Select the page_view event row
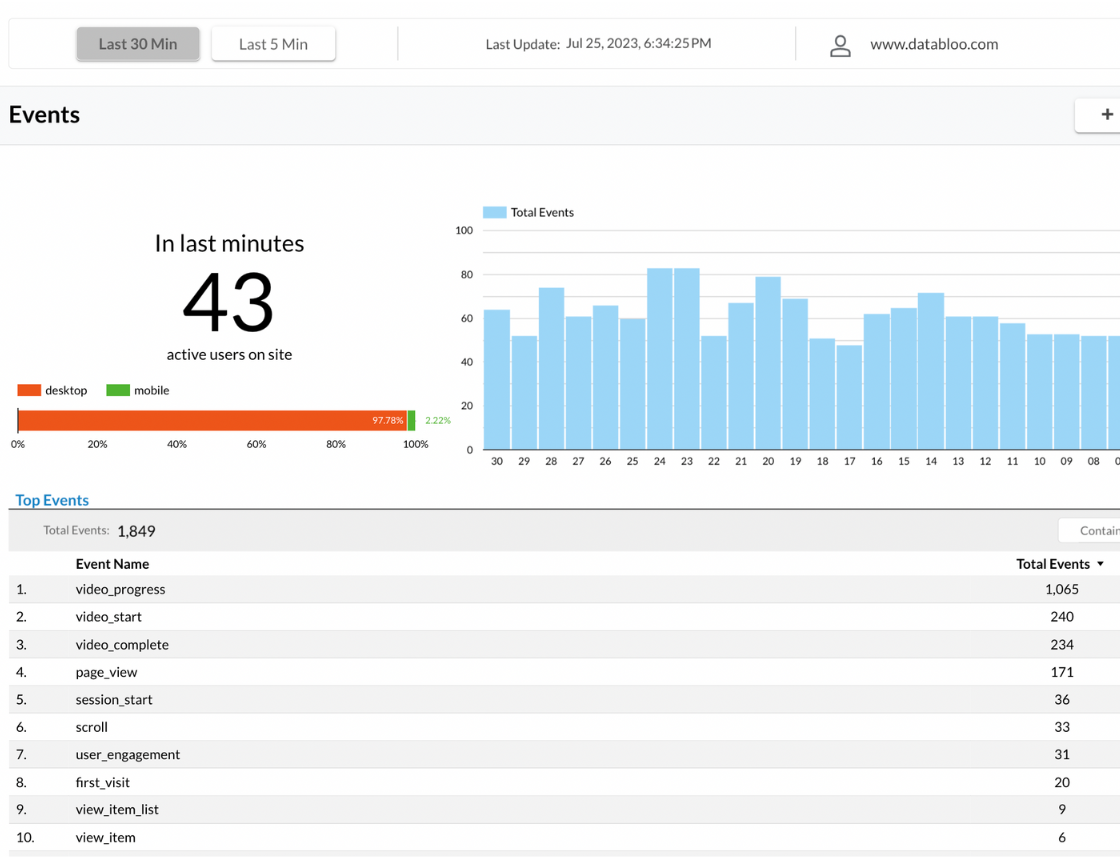The height and width of the screenshot is (860, 1120). click(106, 672)
